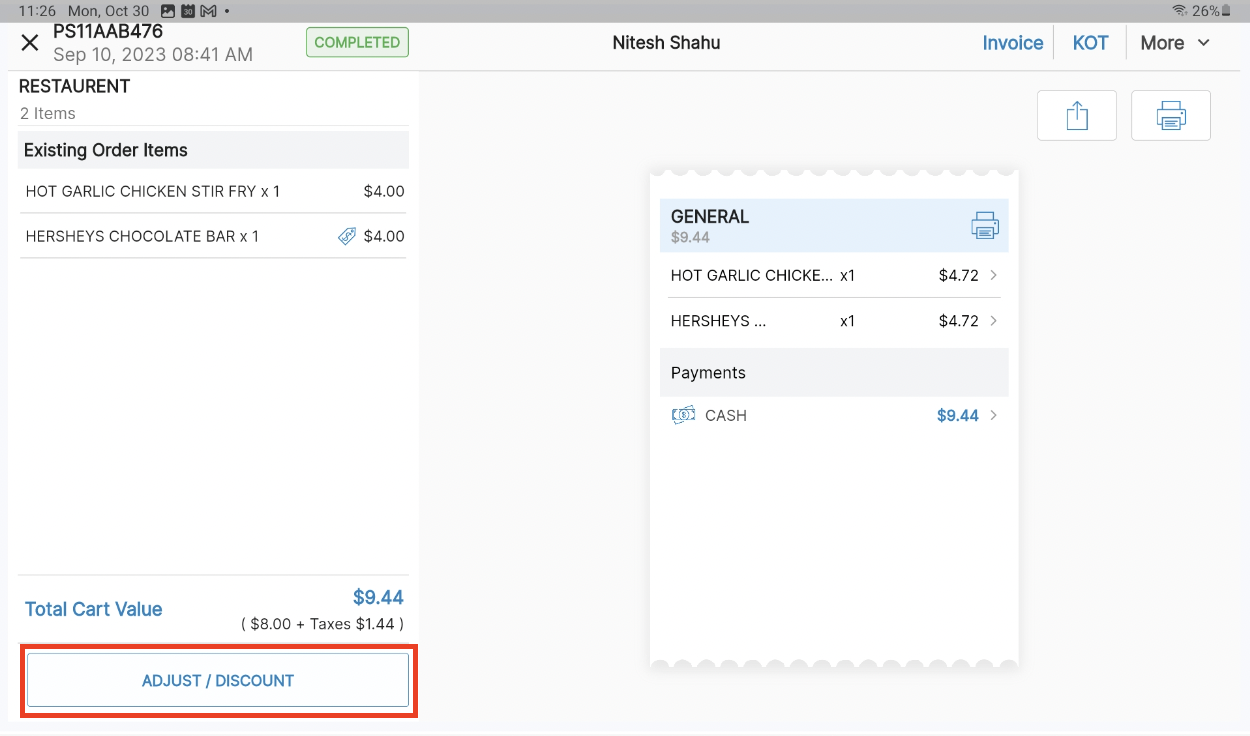Viewport: 1250px width, 736px height.
Task: Close the order details with X icon
Action: point(30,43)
